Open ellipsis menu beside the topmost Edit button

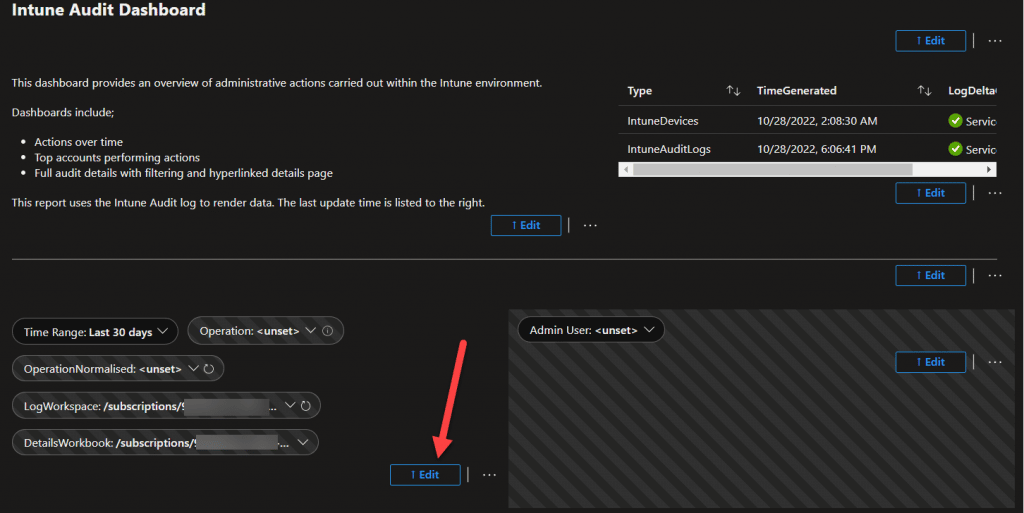[x=995, y=40]
